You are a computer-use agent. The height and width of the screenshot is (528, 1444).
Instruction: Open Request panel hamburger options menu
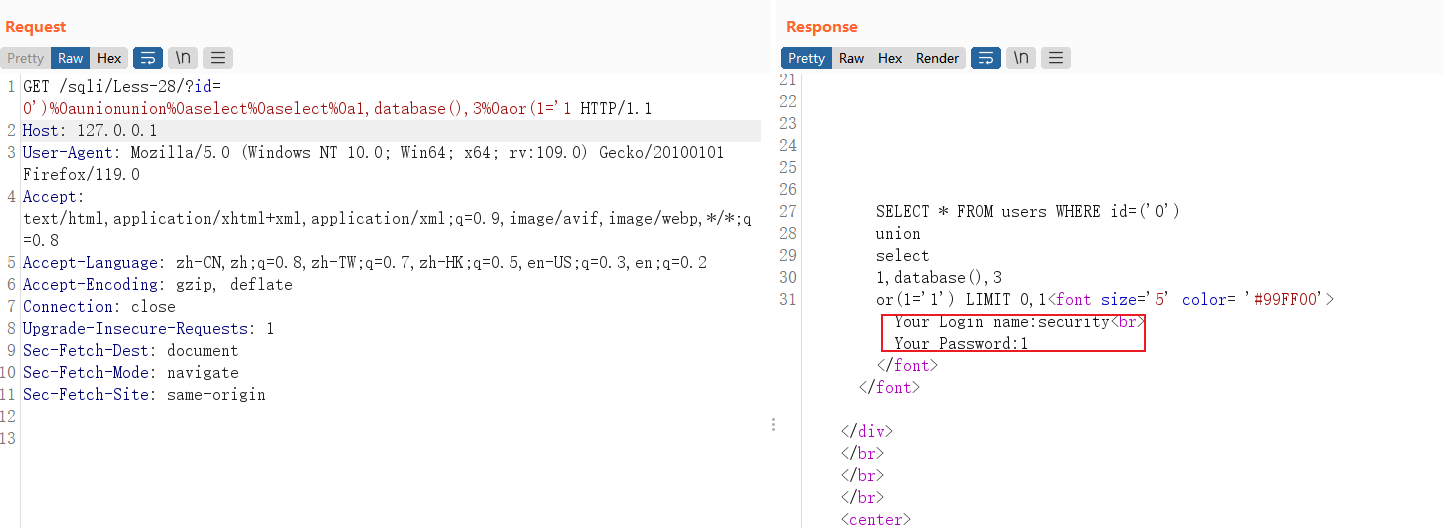pos(218,58)
